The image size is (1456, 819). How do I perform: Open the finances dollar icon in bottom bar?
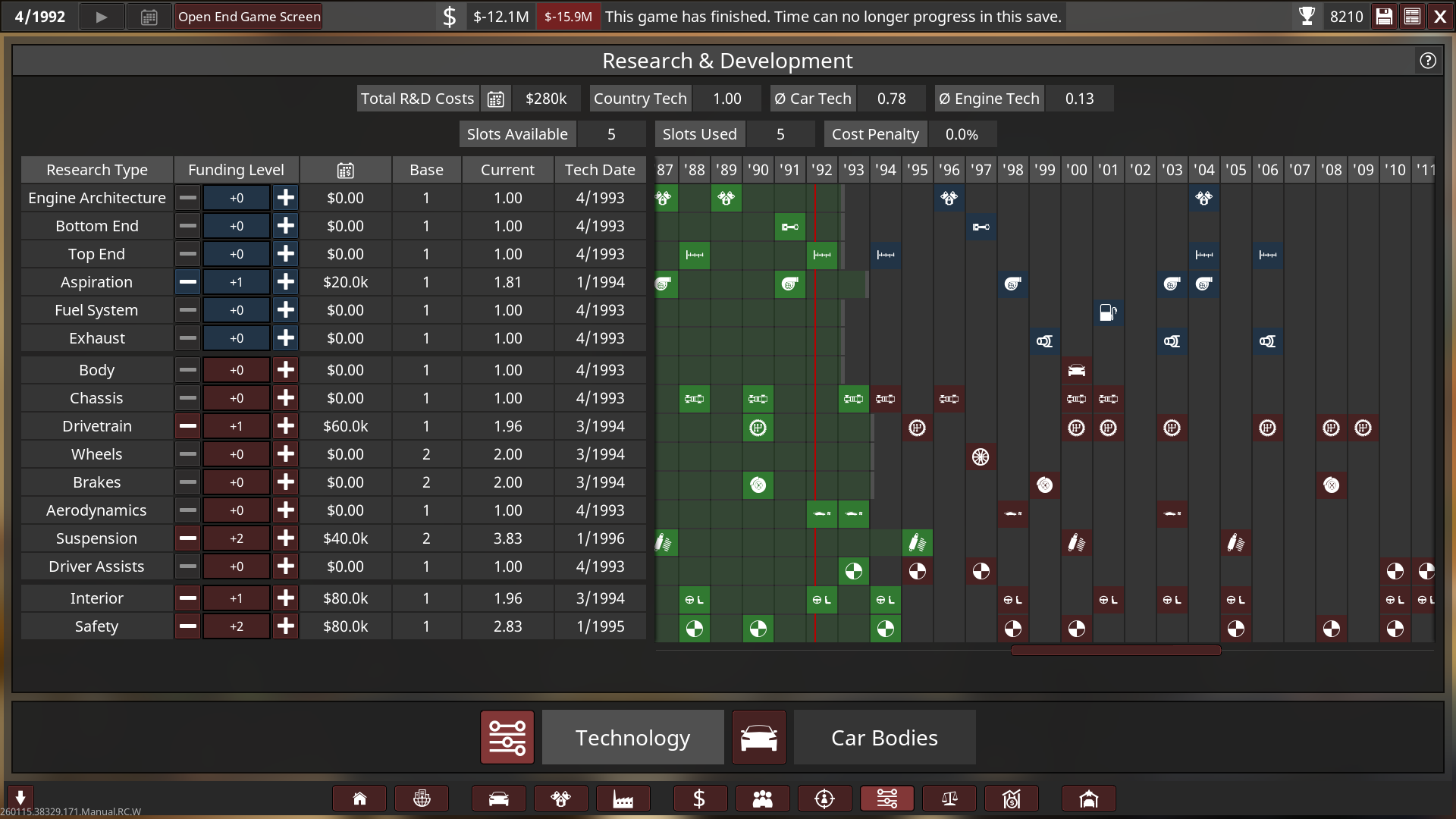coord(699,799)
